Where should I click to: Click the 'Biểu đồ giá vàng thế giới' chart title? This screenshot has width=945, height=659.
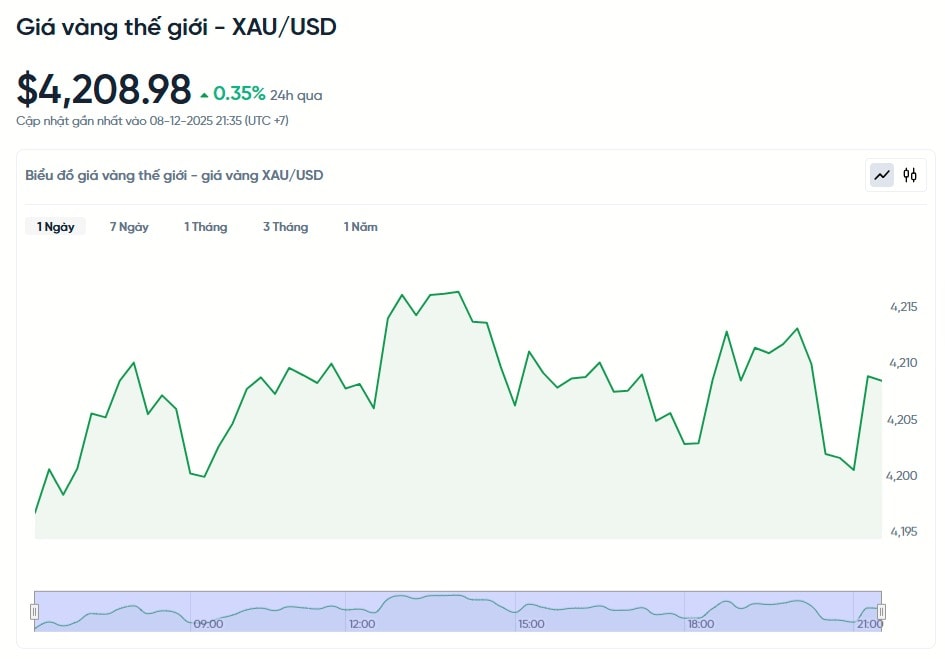point(174,175)
